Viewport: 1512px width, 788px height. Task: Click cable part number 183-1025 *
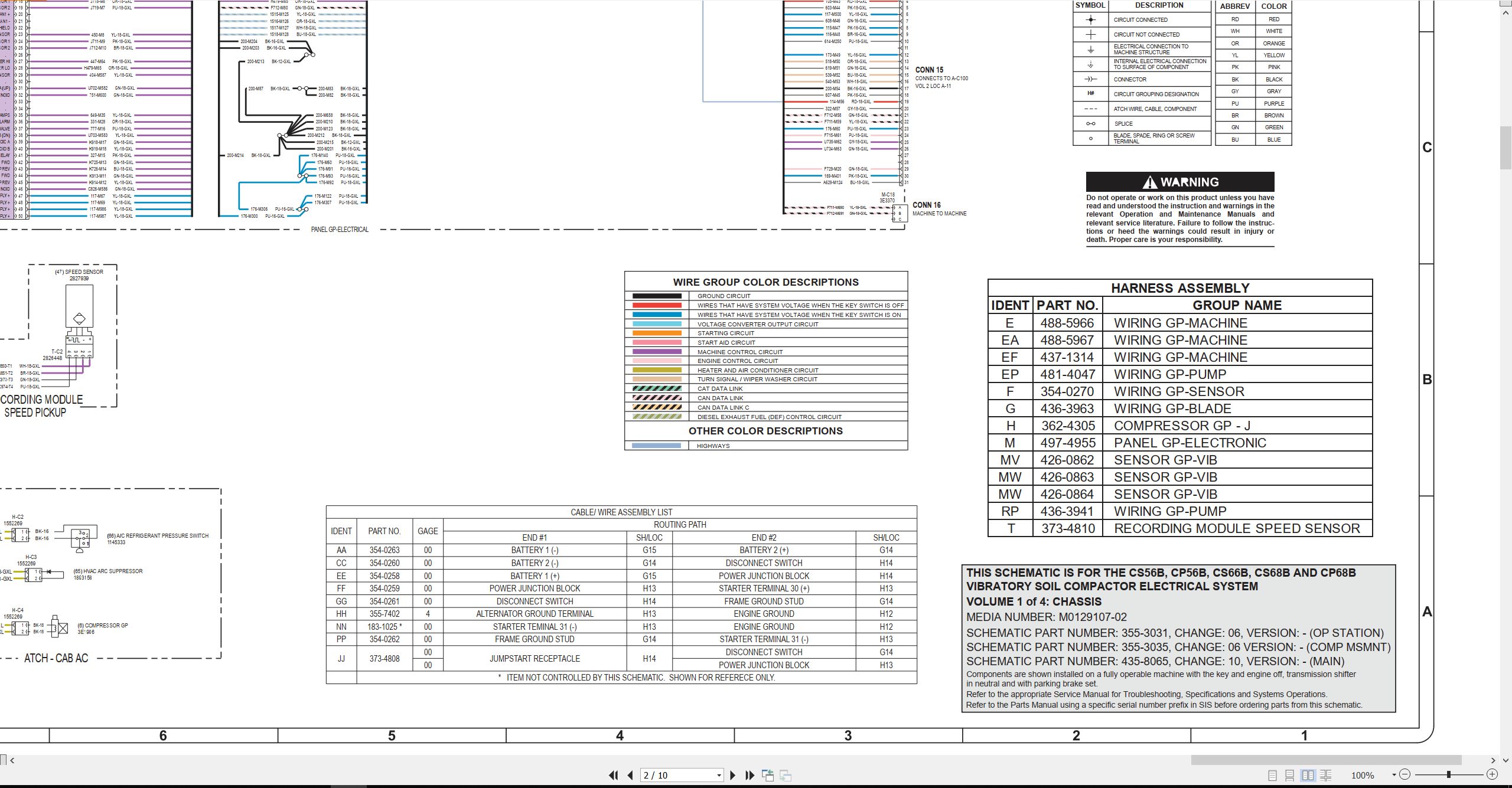tap(384, 627)
